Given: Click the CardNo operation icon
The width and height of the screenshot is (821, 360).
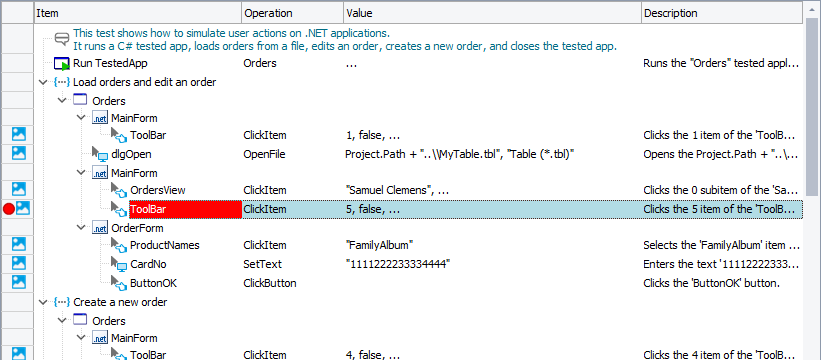Looking at the screenshot, I should 119,264.
